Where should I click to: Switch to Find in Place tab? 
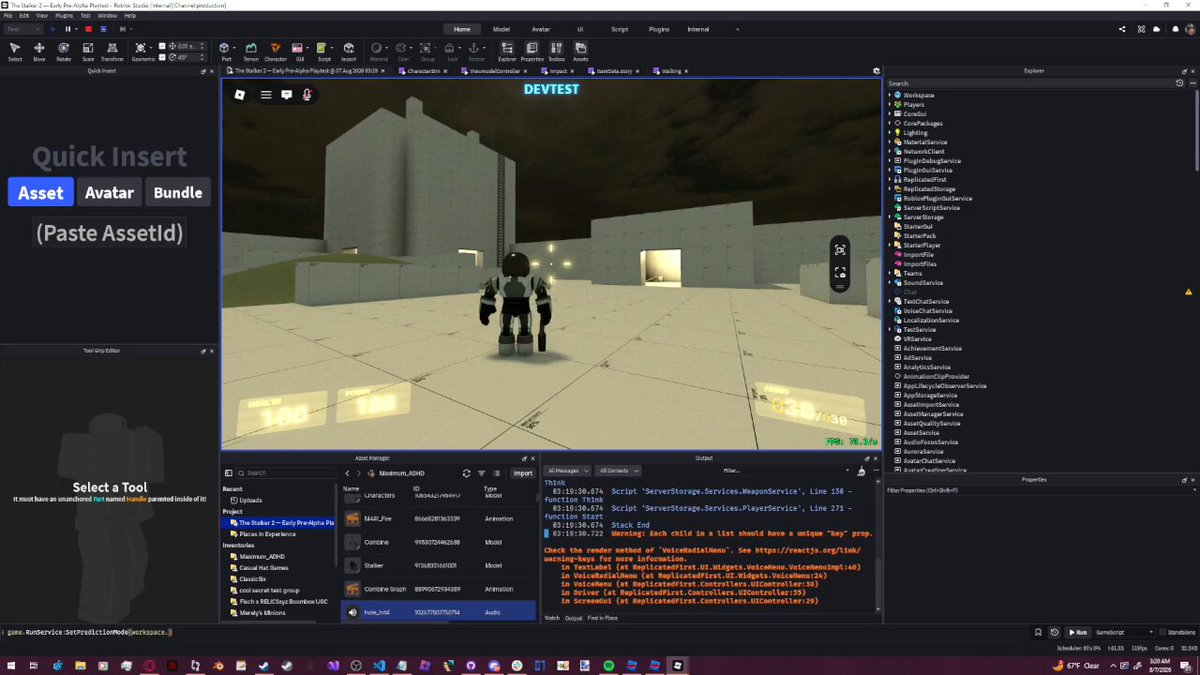[x=603, y=618]
